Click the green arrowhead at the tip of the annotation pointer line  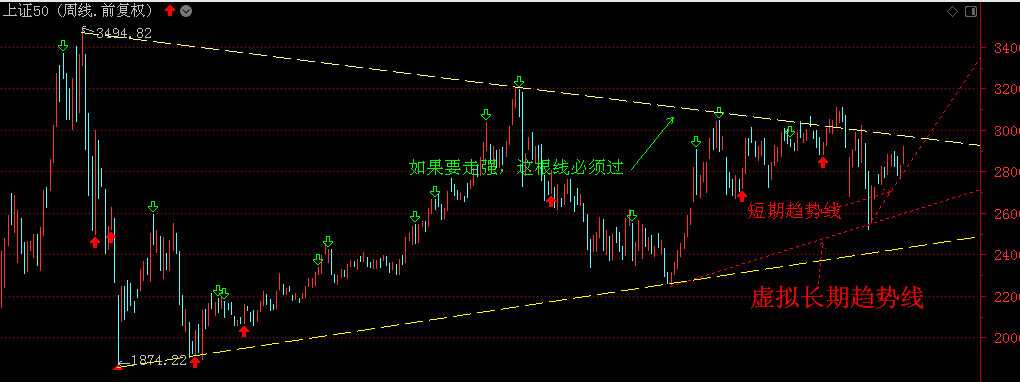click(x=672, y=119)
